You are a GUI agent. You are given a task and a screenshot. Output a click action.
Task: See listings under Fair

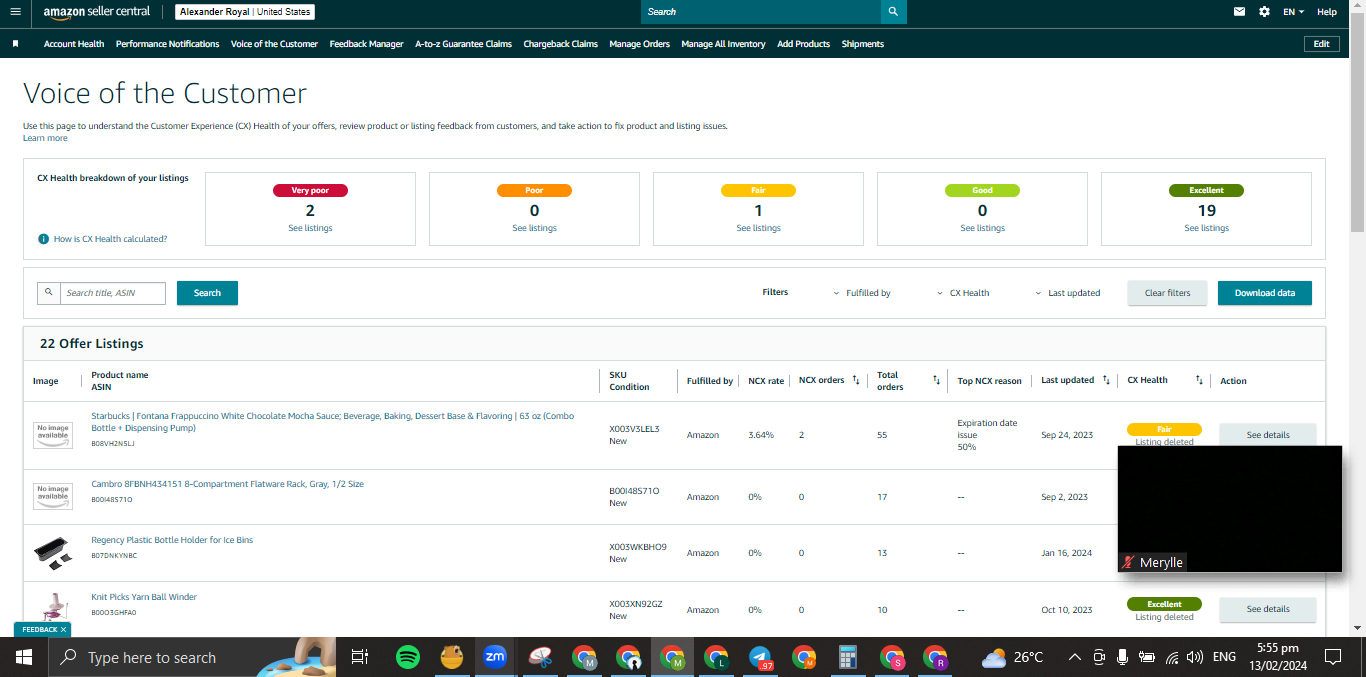tap(758, 228)
